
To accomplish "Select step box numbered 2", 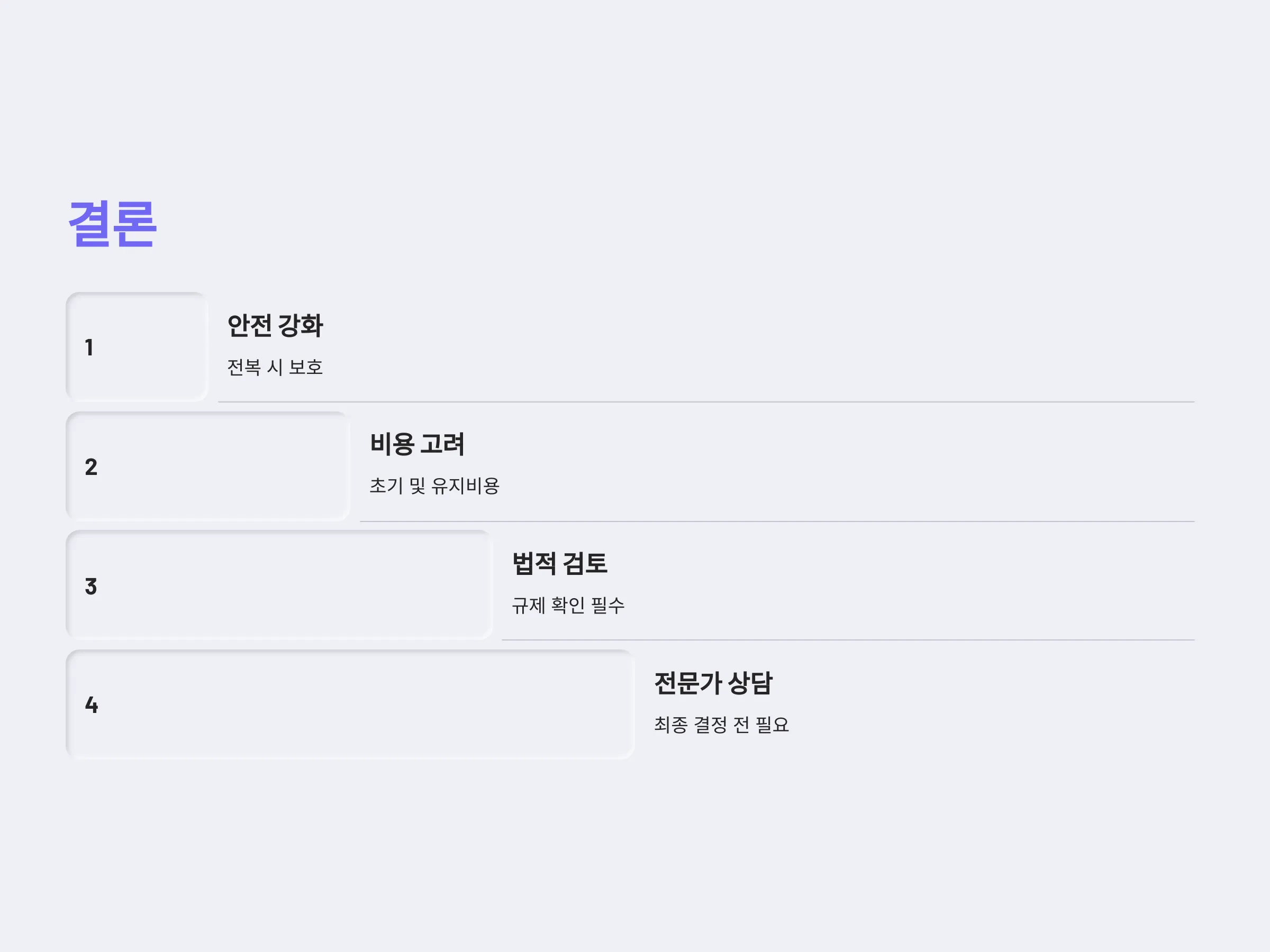I will pos(208,466).
